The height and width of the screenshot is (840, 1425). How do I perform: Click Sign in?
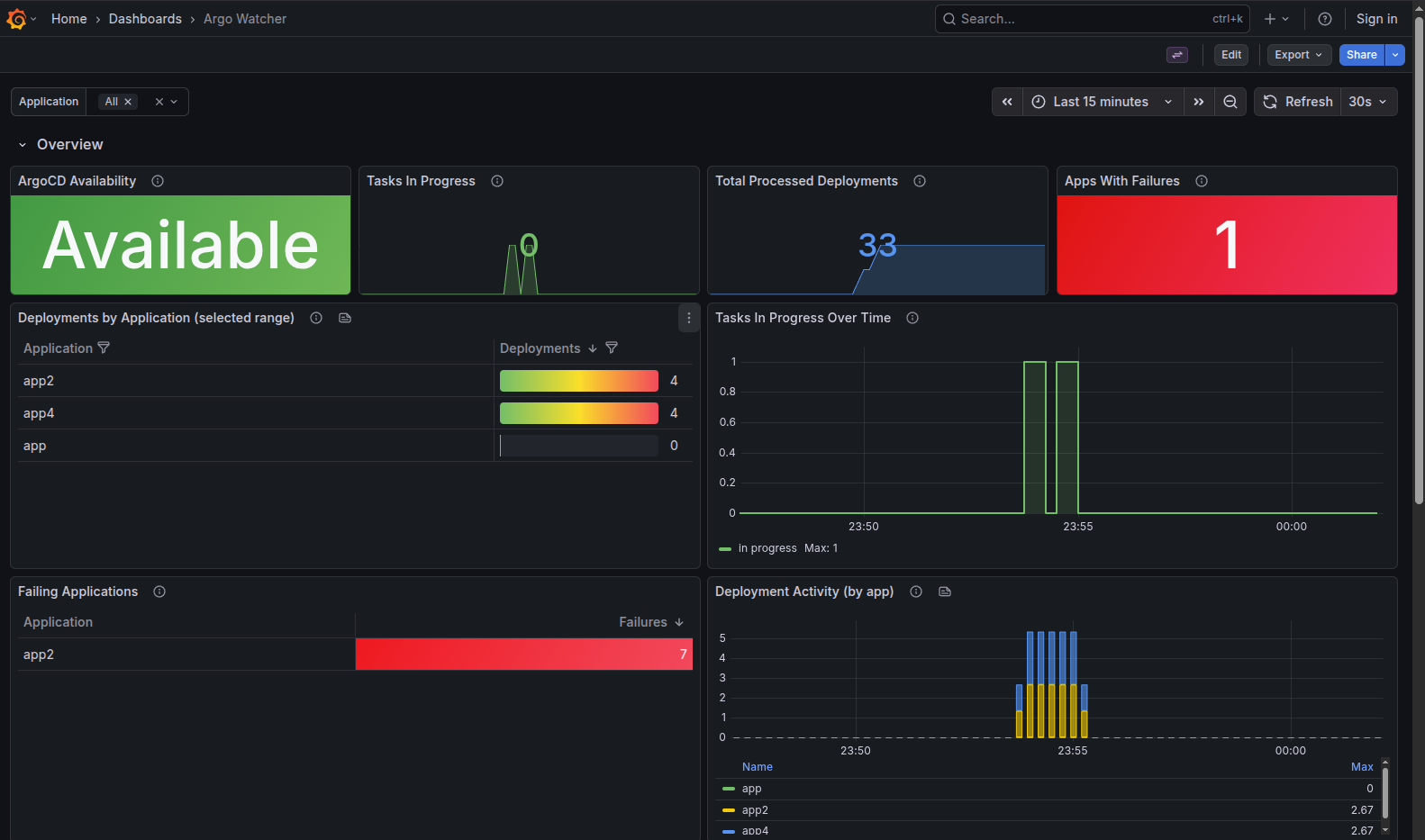(1377, 19)
